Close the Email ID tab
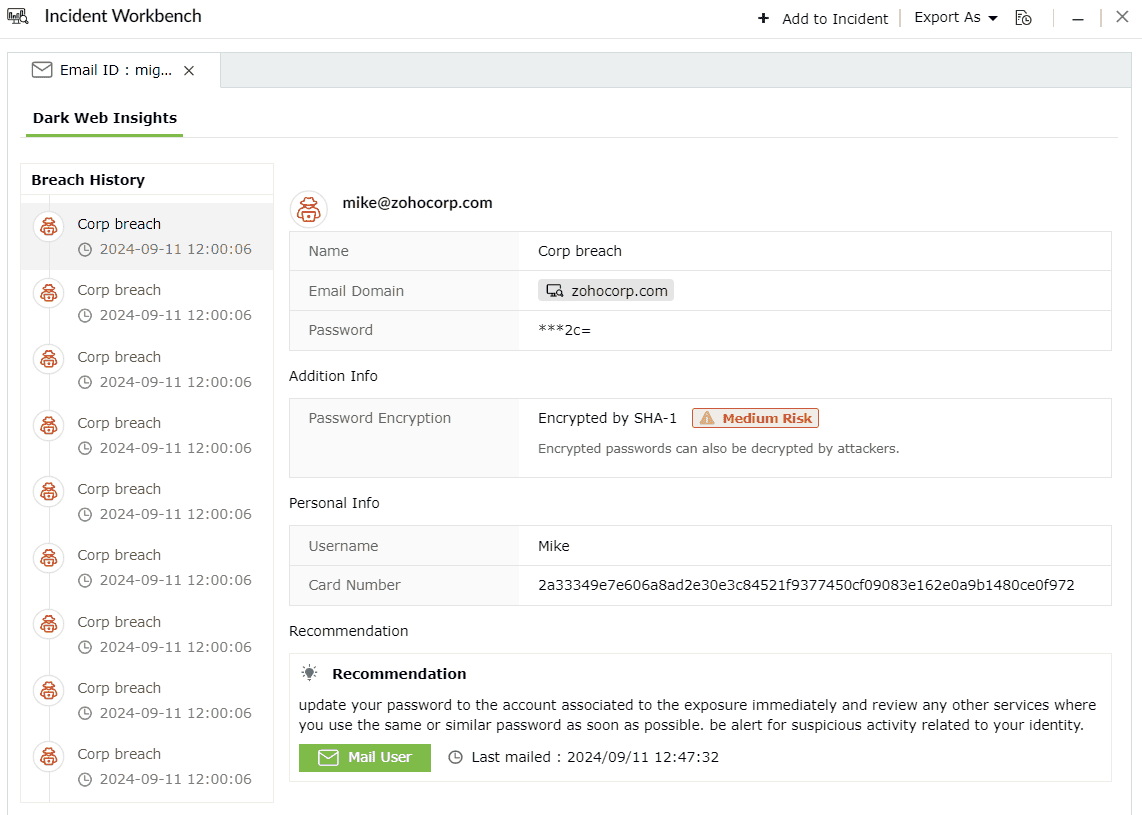This screenshot has height=815, width=1142. pyautogui.click(x=189, y=70)
